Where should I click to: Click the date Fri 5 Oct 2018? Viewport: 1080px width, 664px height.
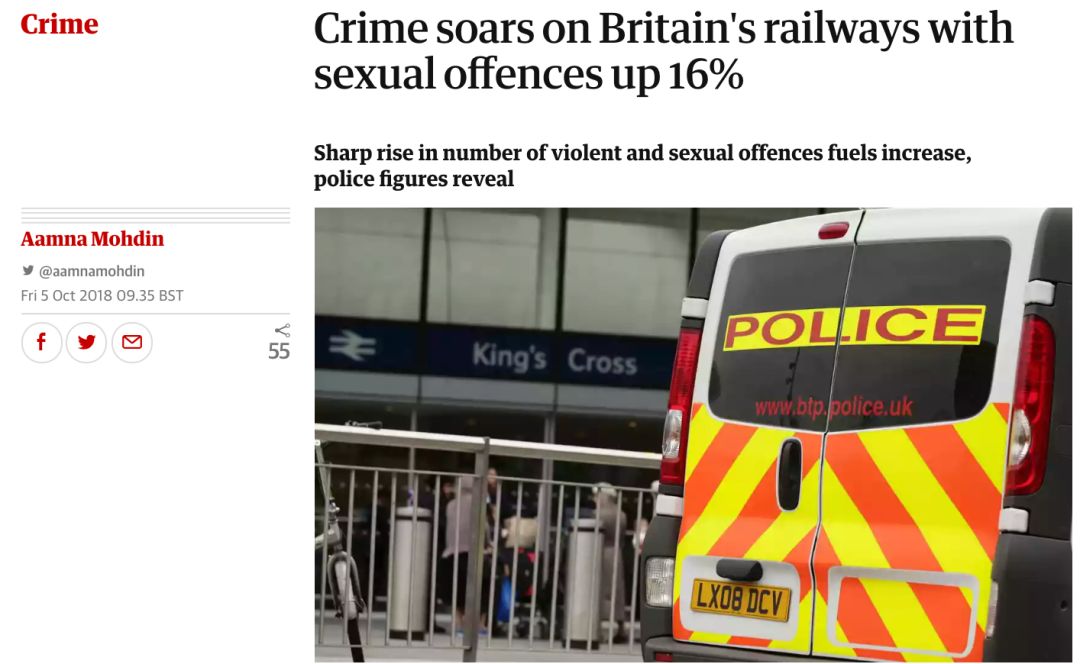67,295
